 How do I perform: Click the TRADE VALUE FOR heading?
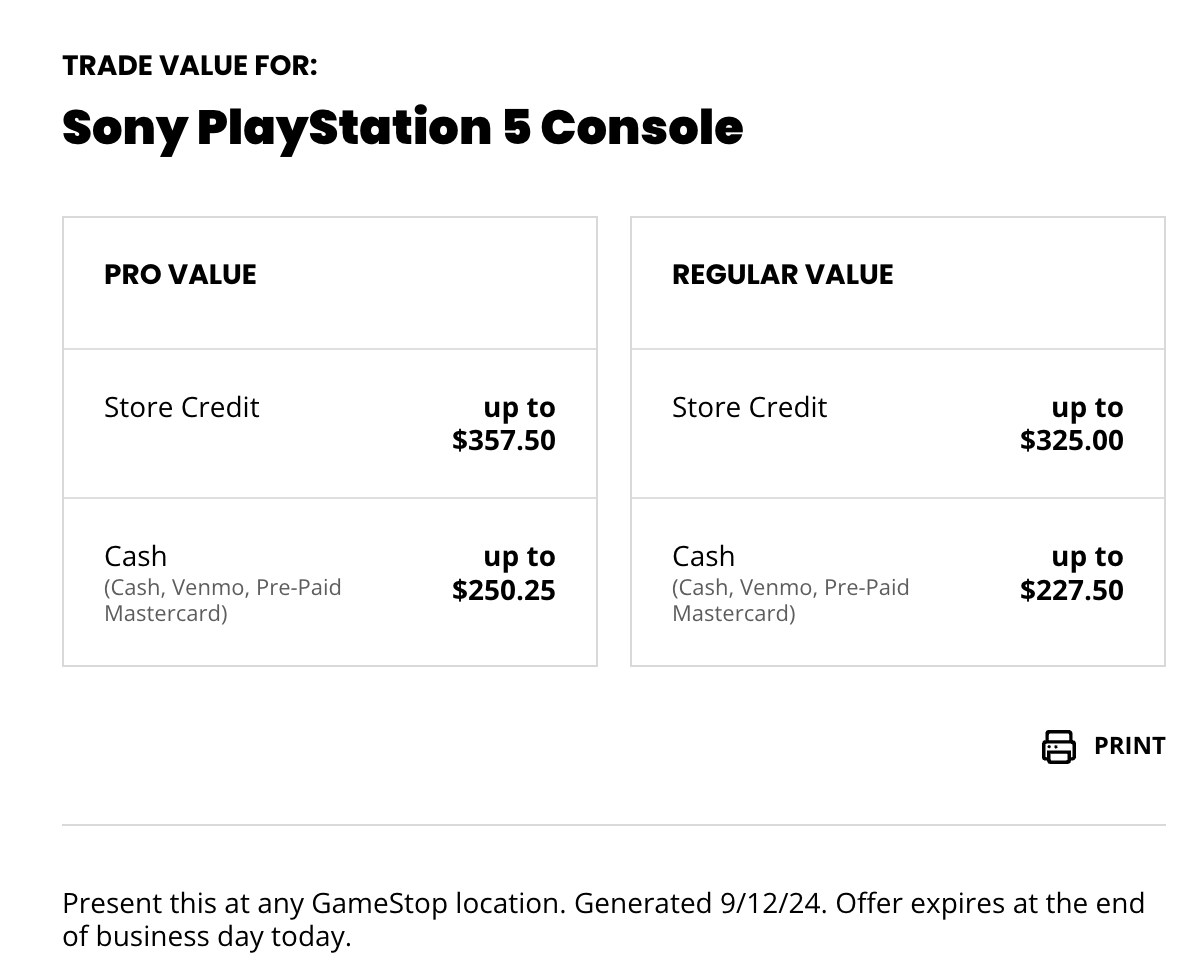(x=190, y=66)
